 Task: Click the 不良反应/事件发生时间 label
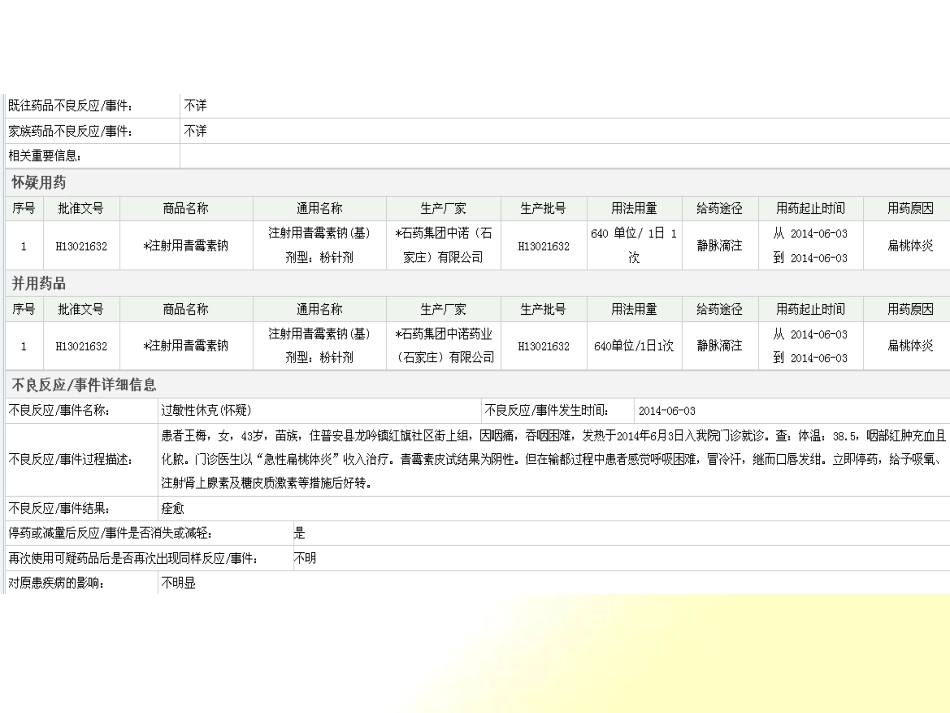point(547,411)
